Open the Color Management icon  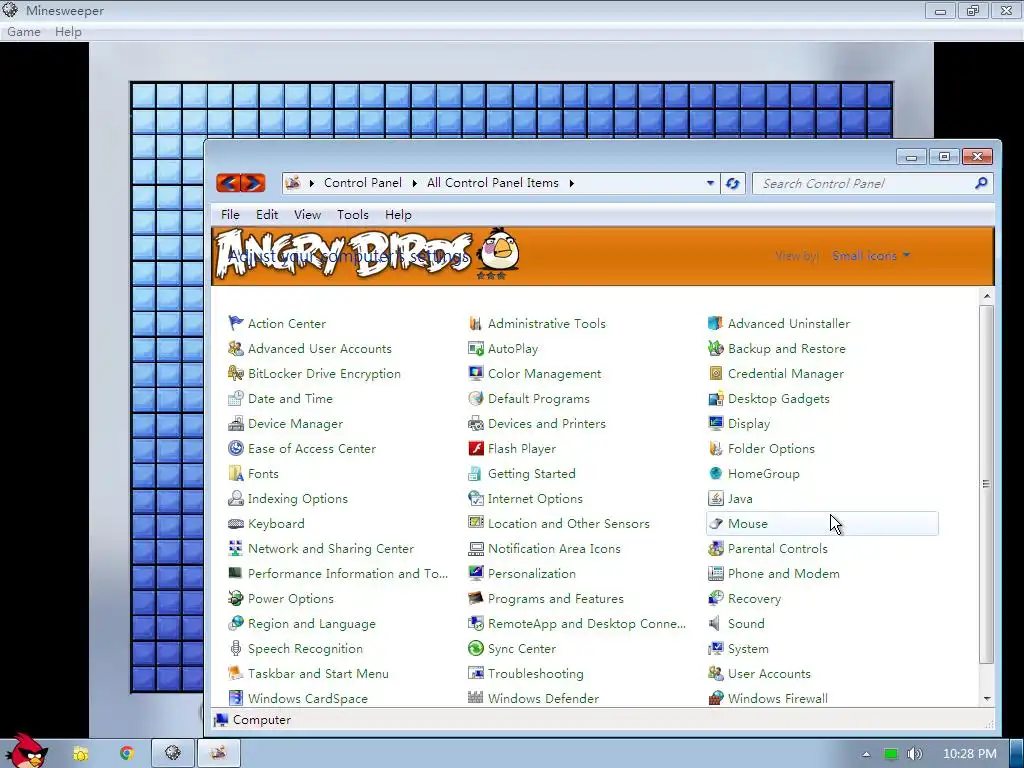pyautogui.click(x=475, y=373)
